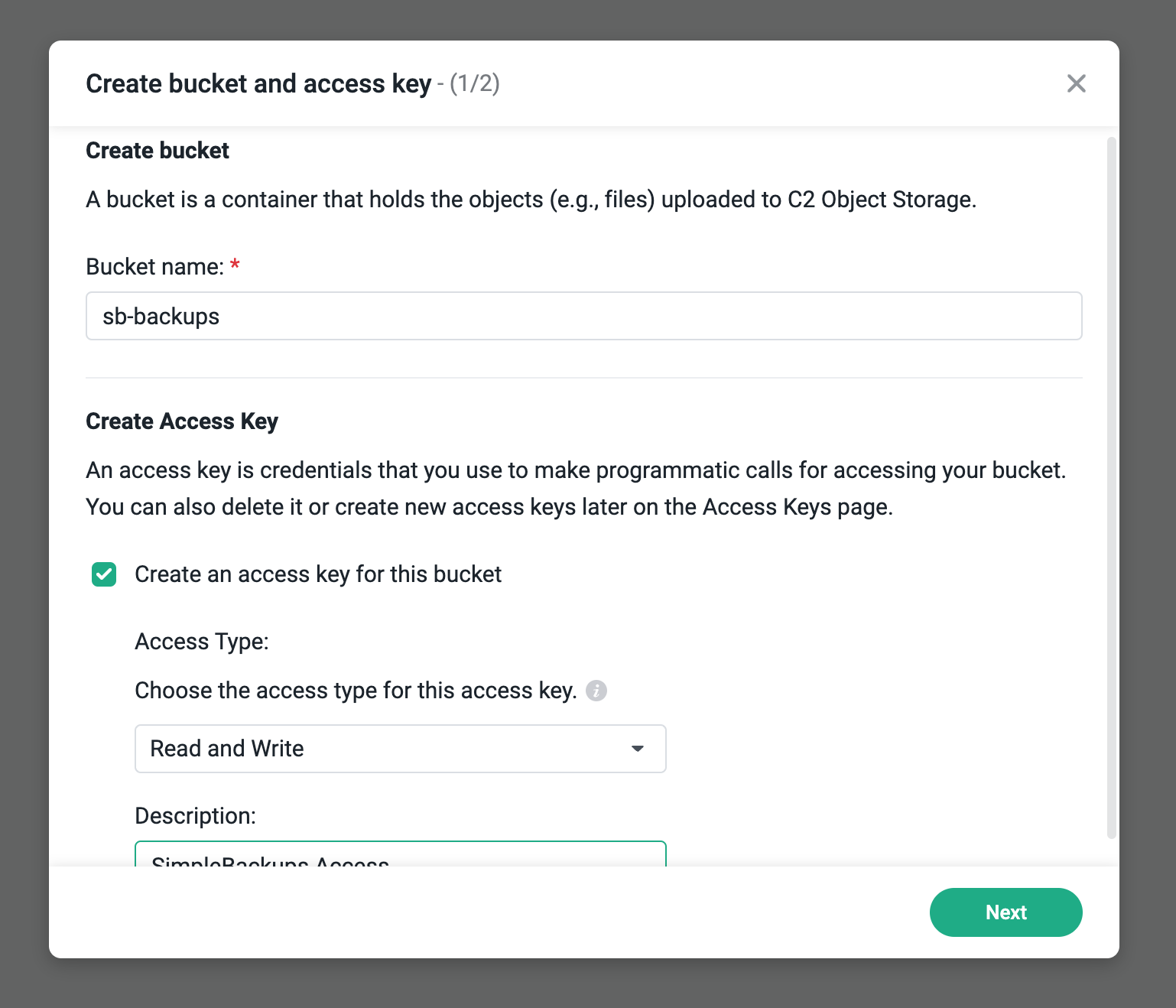Viewport: 1176px width, 1008px height.
Task: Click the dropdown caret inside Read and Write
Action: 638,749
